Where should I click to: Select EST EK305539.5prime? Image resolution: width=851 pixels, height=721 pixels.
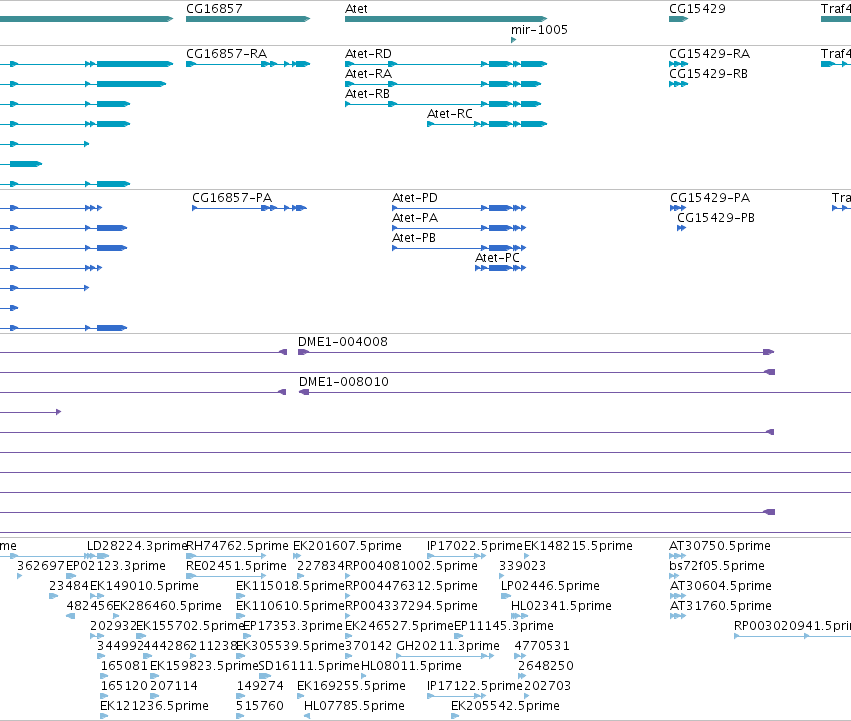pyautogui.click(x=290, y=646)
